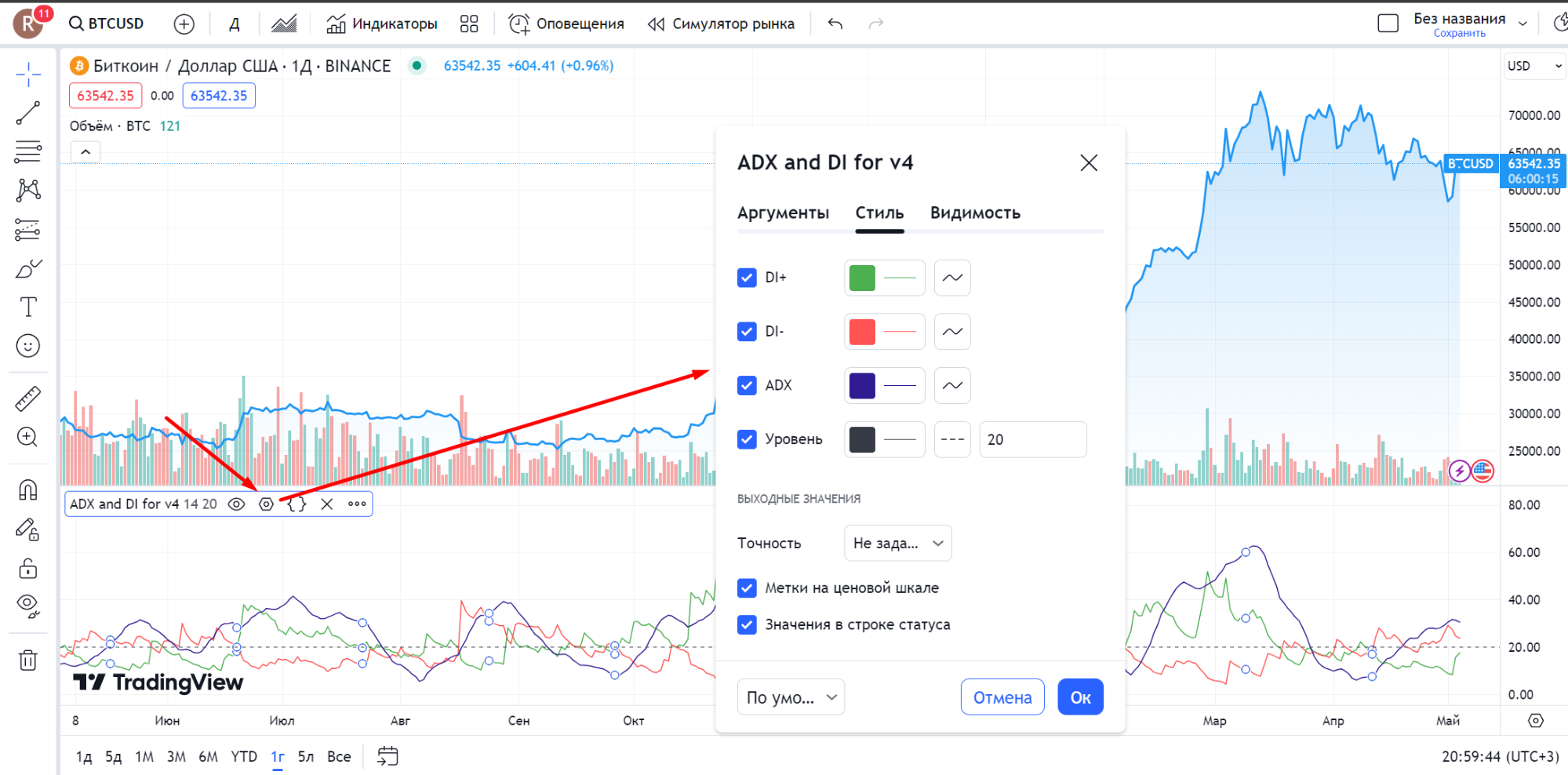Click the trash icon to remove drawings
This screenshot has width=1568, height=775.
click(x=28, y=660)
